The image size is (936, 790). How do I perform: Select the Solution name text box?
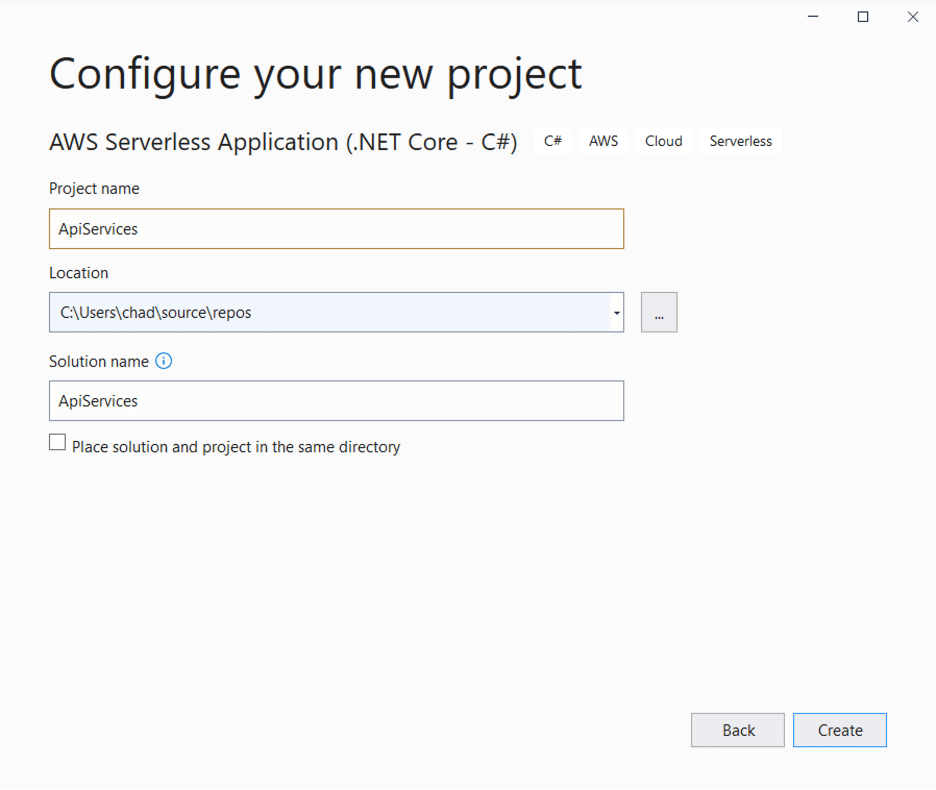pos(337,401)
